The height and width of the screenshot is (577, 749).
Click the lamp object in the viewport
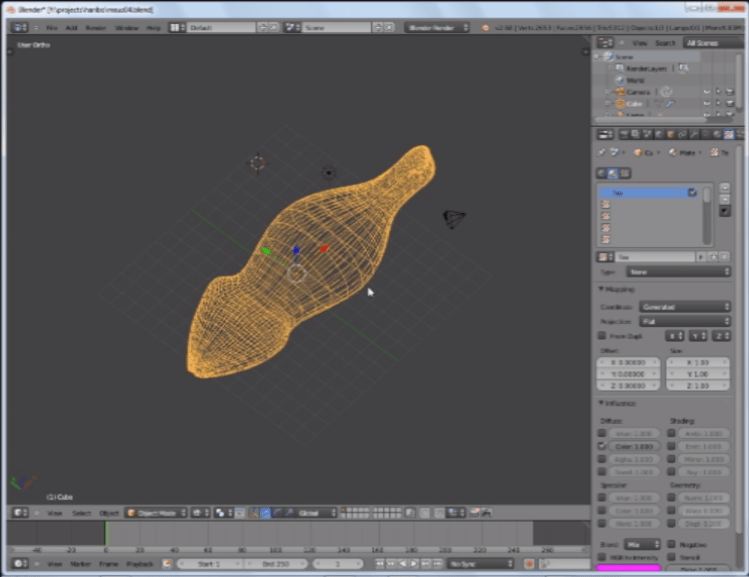(258, 162)
